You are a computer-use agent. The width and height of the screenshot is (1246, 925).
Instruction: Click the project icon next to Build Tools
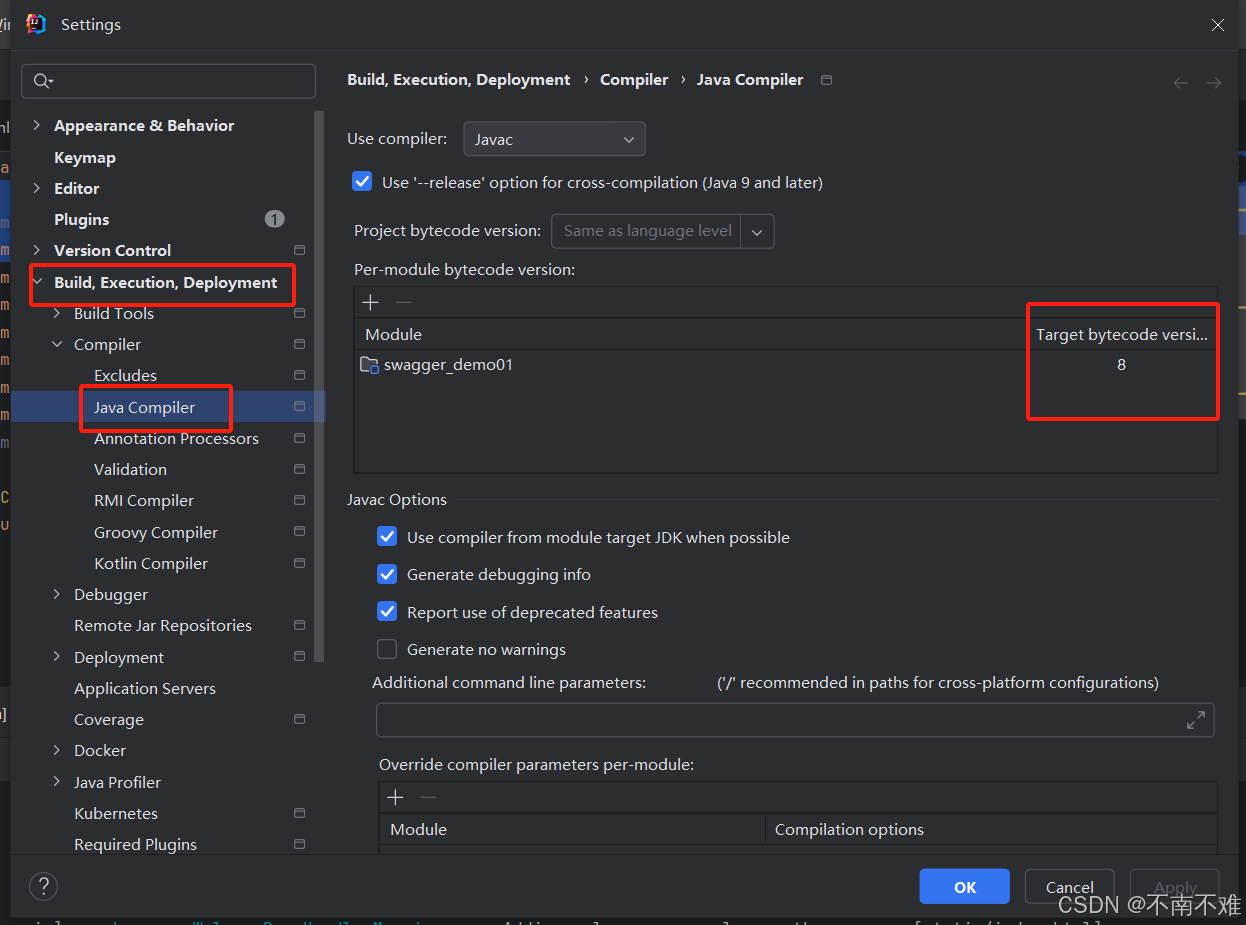[299, 313]
